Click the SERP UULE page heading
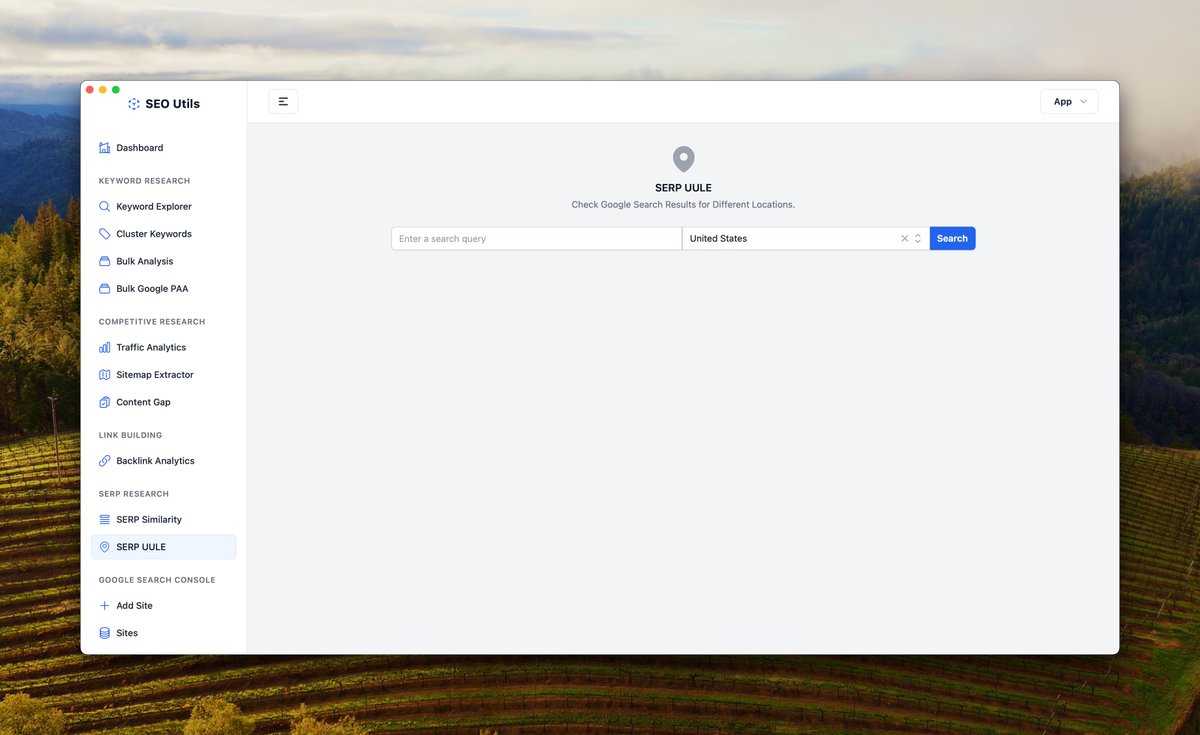The width and height of the screenshot is (1200, 735). [683, 188]
